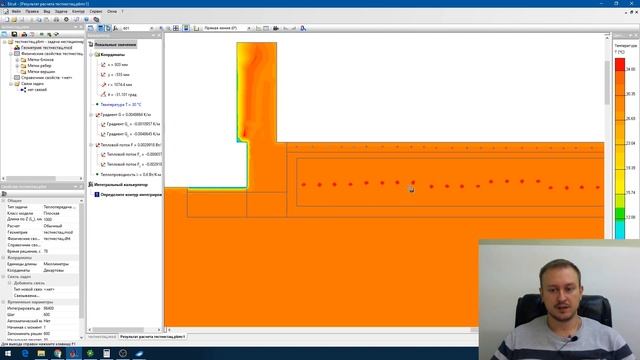Screen dimensions: 640x360
Task: Collapse the Физические свойства tree node
Action: 11,53
